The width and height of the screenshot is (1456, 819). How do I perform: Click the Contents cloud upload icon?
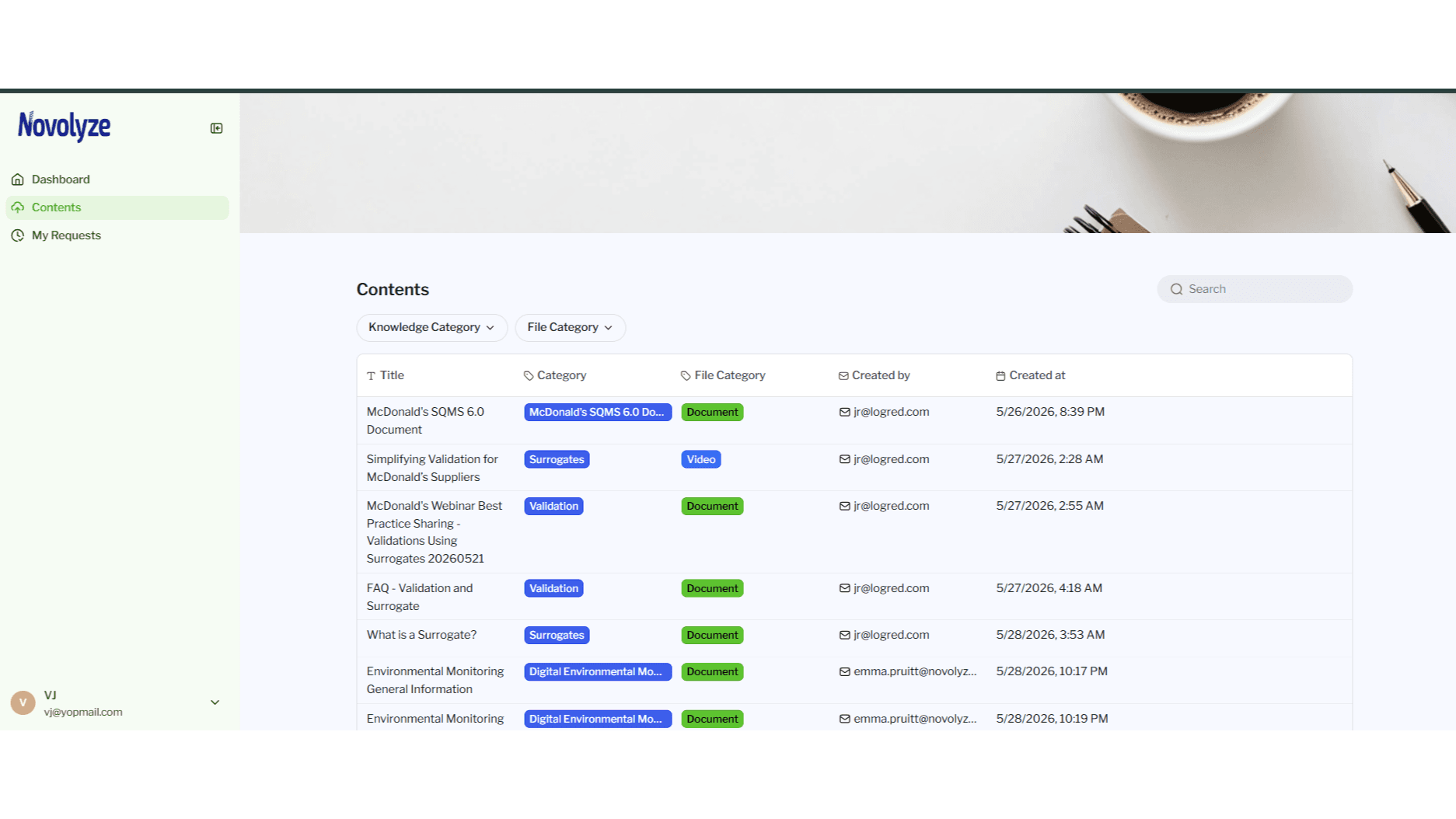pyautogui.click(x=18, y=207)
